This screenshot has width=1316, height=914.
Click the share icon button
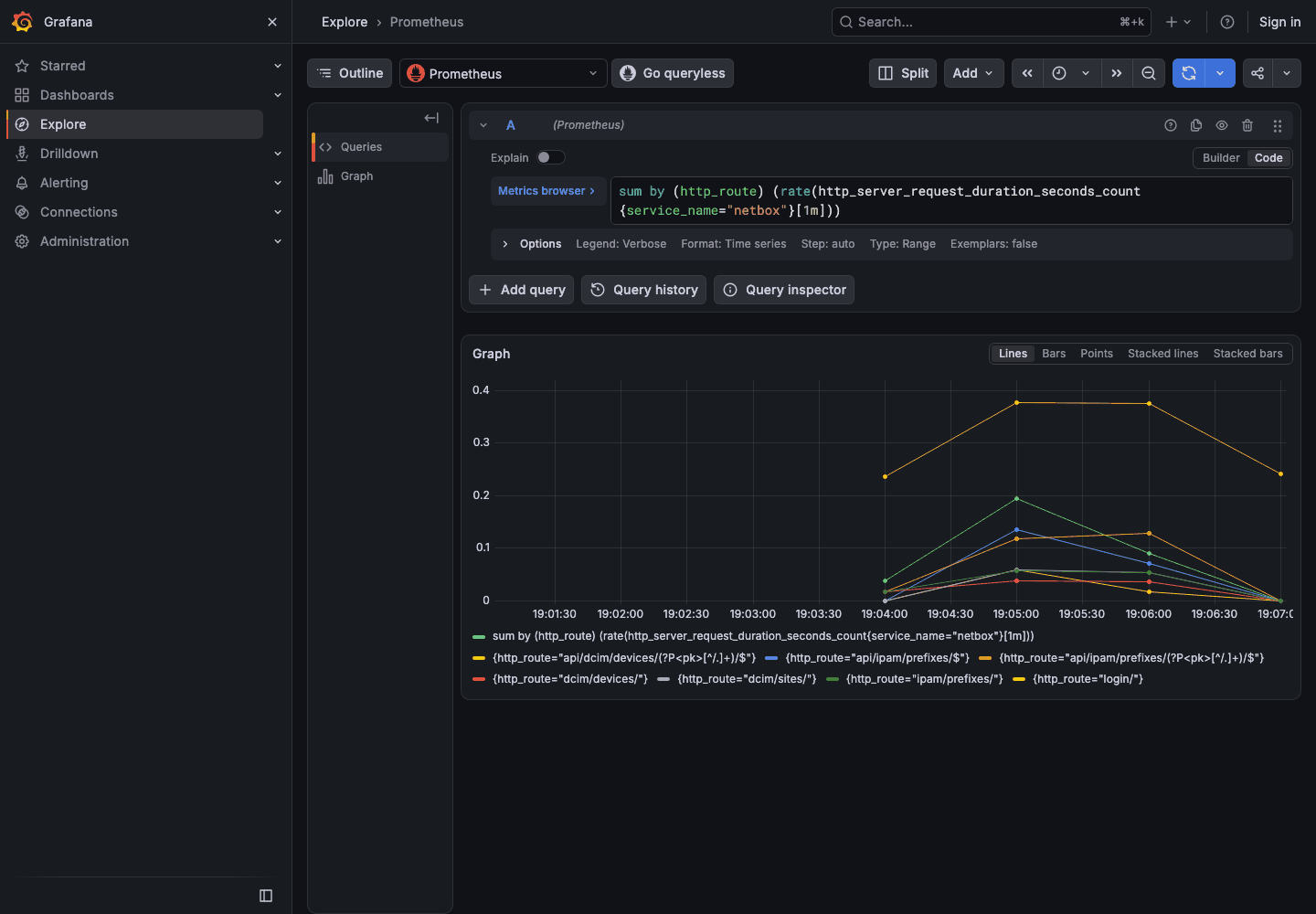tap(1258, 73)
